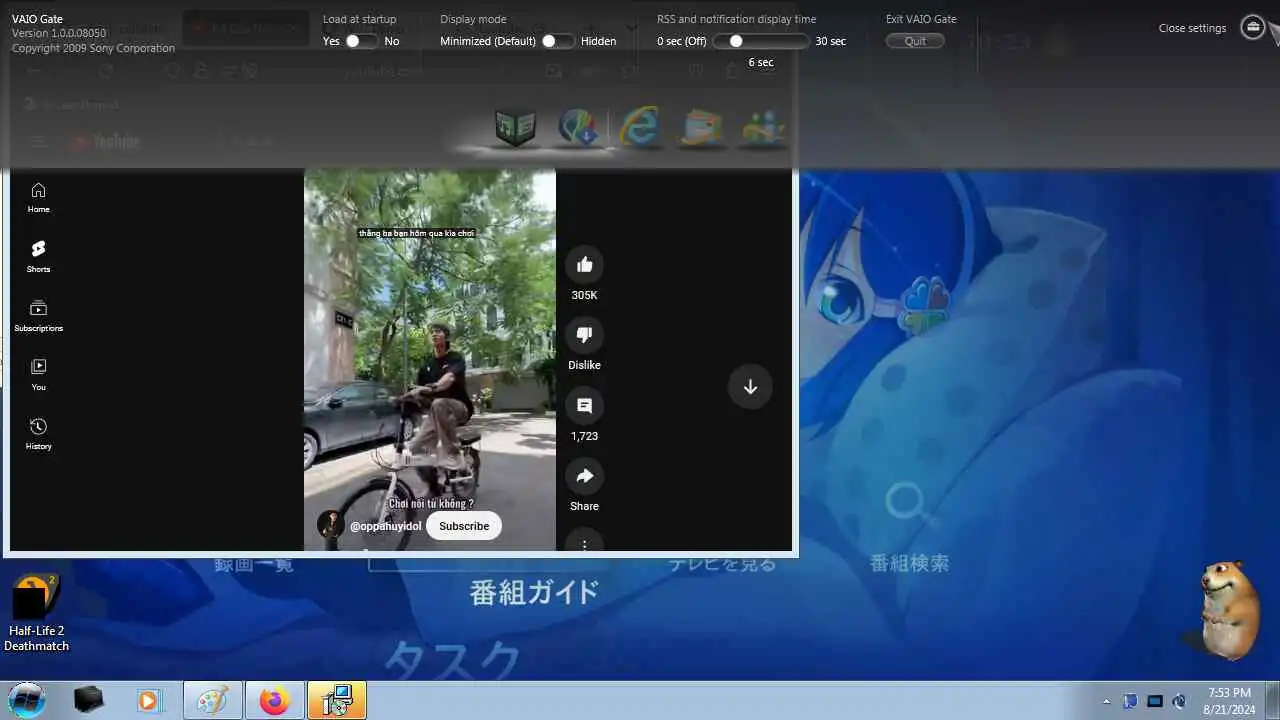The width and height of the screenshot is (1280, 720).
Task: Open the You section in the sidebar
Action: pyautogui.click(x=38, y=374)
